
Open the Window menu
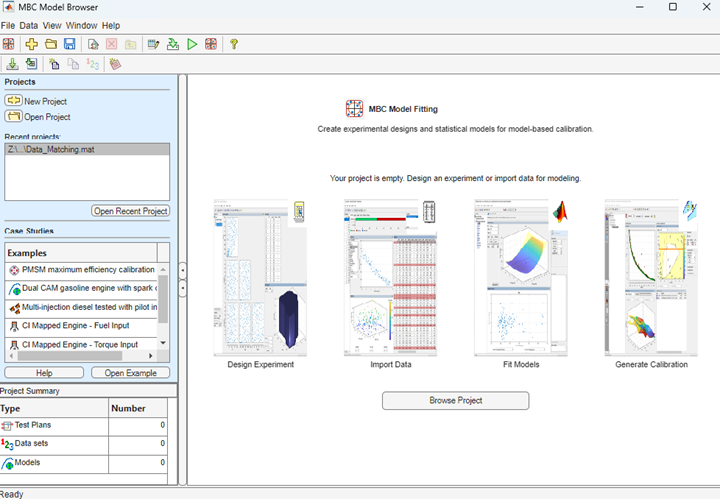[x=82, y=25]
